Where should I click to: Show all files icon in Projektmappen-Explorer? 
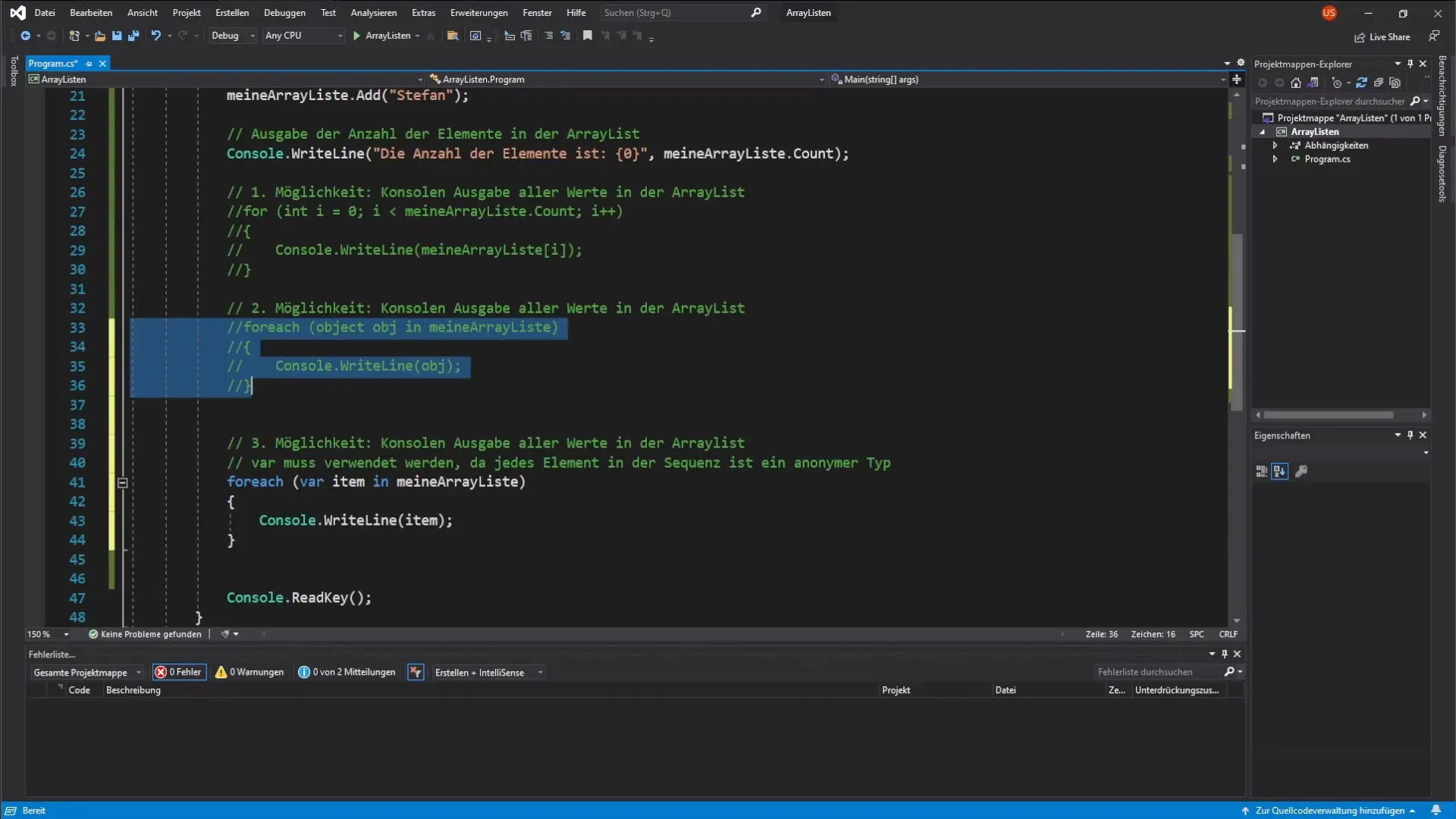click(1395, 83)
